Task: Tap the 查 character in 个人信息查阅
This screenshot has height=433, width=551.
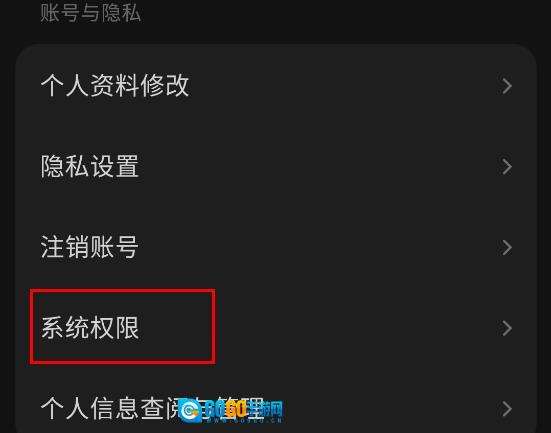Action: click(152, 409)
